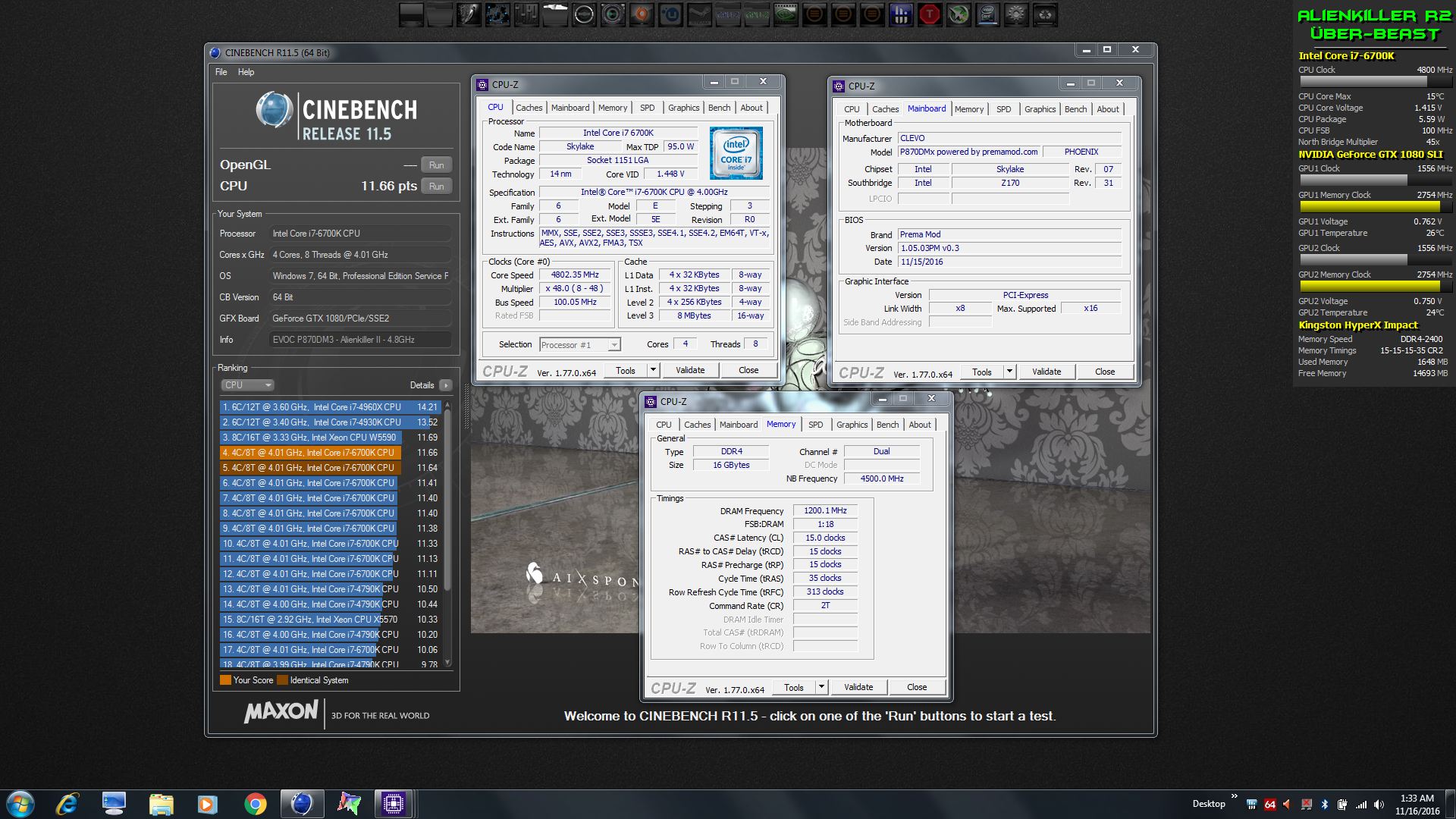Click Validate in the CPU-Z CPU window
1456x819 pixels.
point(690,370)
